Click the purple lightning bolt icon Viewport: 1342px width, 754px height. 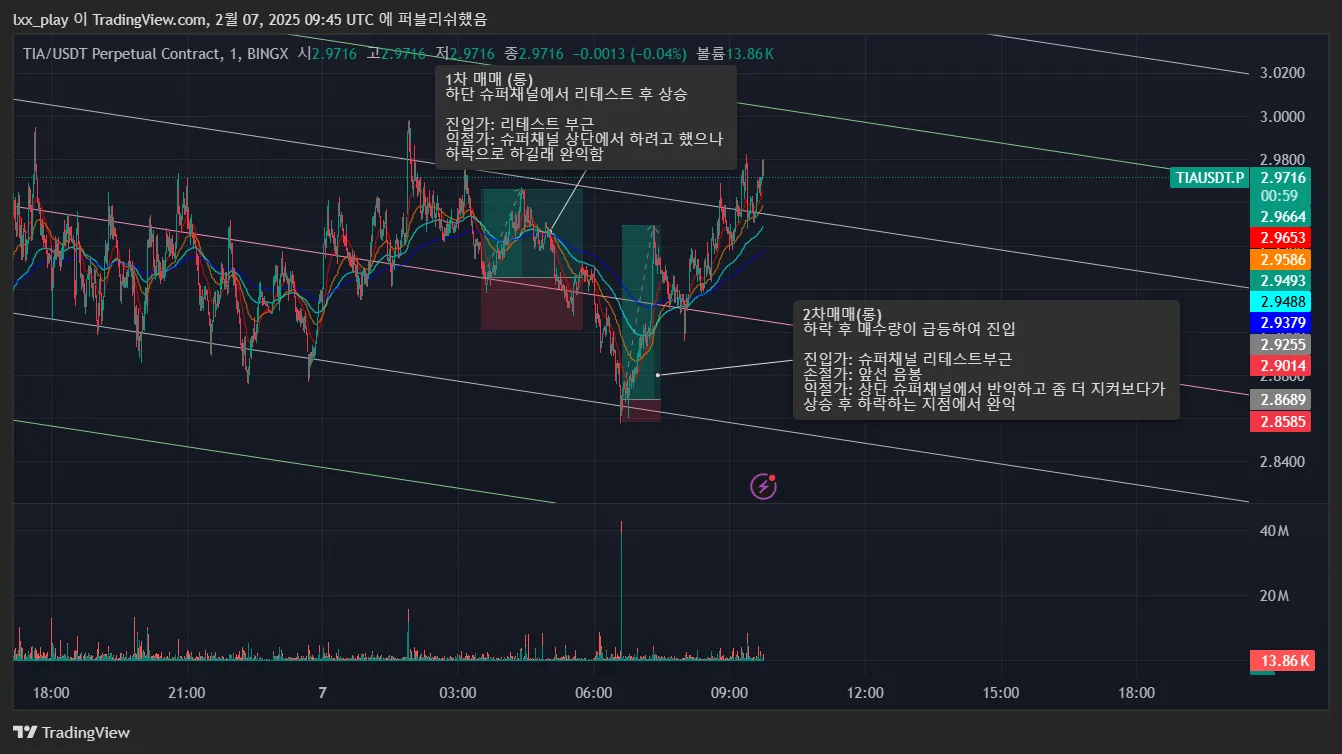coord(764,487)
